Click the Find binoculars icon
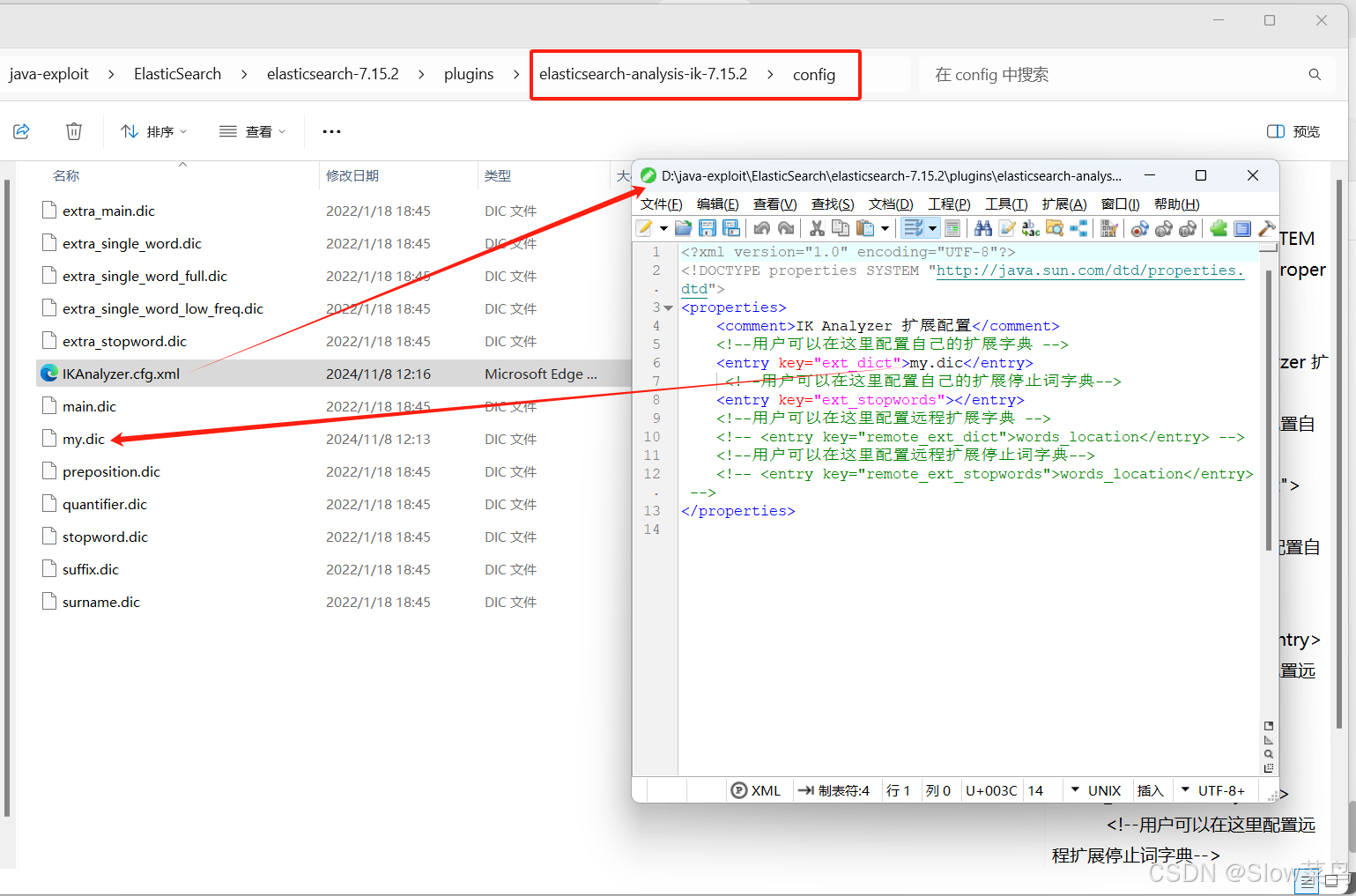Viewport: 1356px width, 896px height. coord(983,229)
